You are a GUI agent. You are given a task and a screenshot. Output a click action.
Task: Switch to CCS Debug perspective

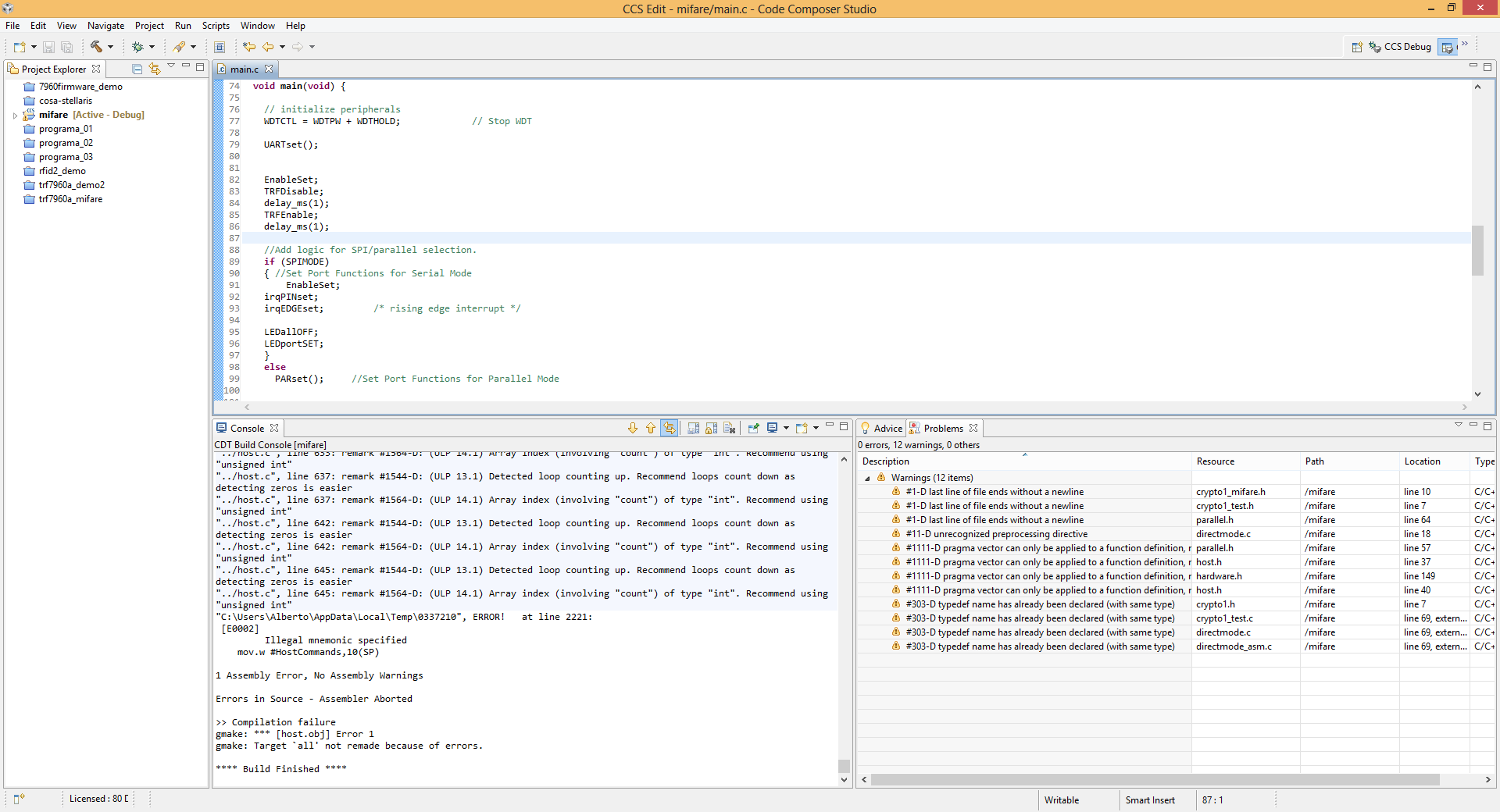[1401, 47]
